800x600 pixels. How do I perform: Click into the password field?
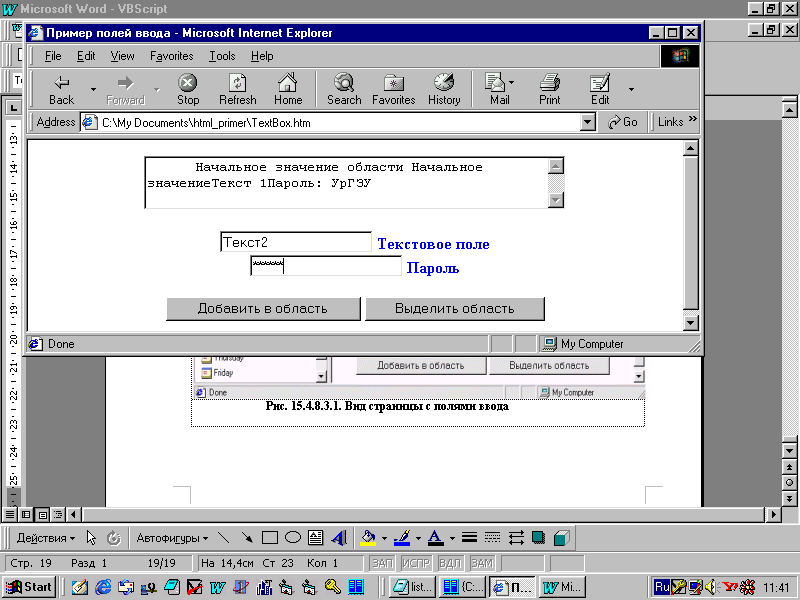[x=326, y=266]
